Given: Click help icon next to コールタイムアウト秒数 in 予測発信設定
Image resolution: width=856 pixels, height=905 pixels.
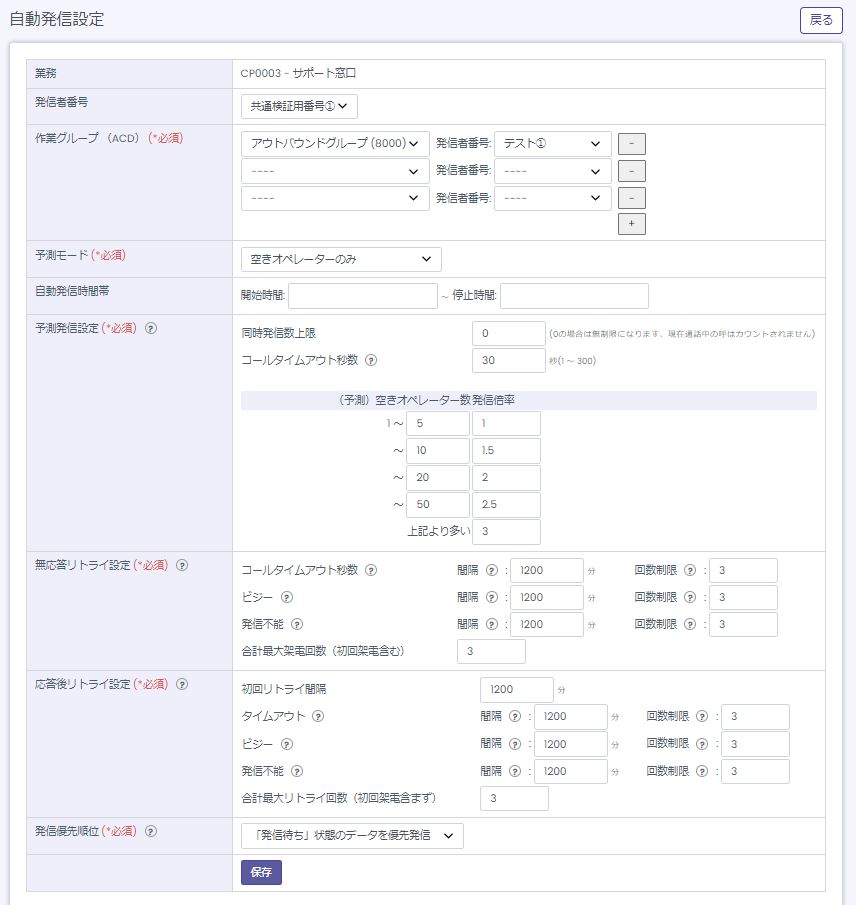Looking at the screenshot, I should click(371, 360).
